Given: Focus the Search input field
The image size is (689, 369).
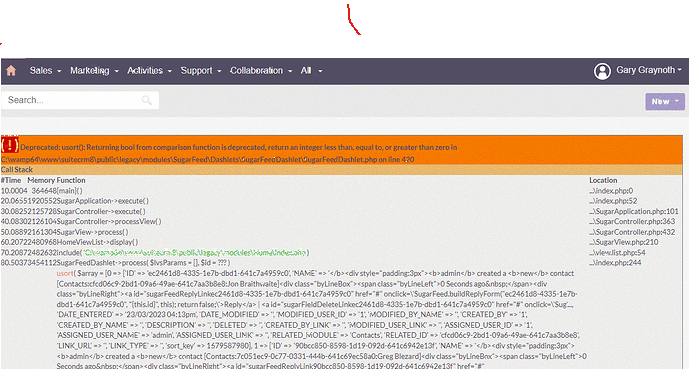Looking at the screenshot, I should coord(80,100).
